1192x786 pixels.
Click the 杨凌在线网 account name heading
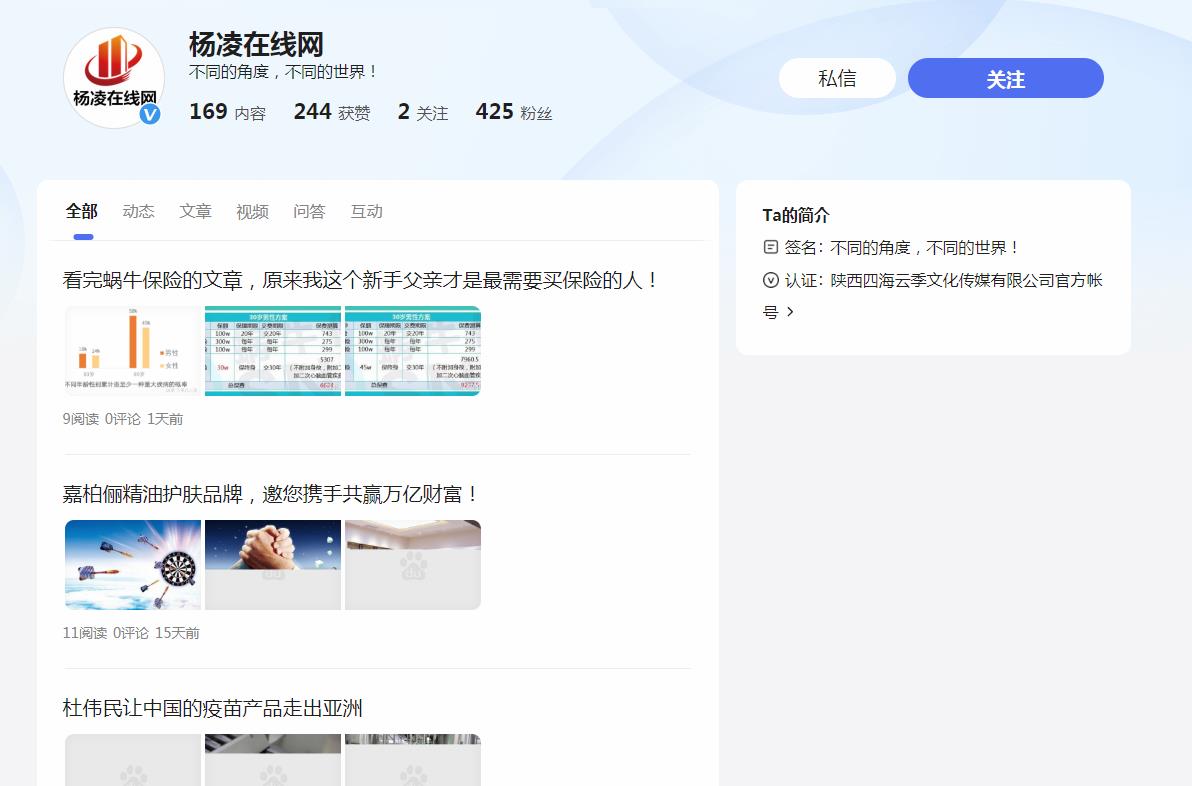(x=256, y=45)
